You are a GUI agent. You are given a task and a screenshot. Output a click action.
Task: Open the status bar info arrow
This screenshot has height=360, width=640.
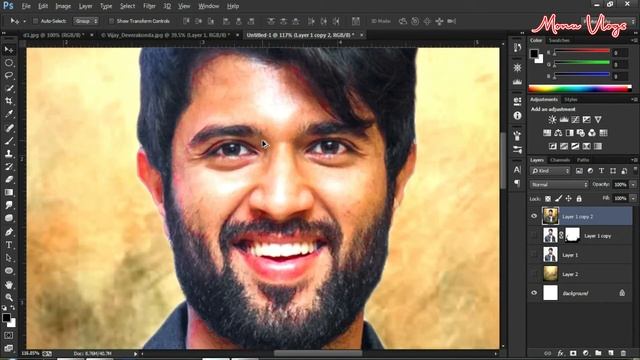(x=136, y=353)
